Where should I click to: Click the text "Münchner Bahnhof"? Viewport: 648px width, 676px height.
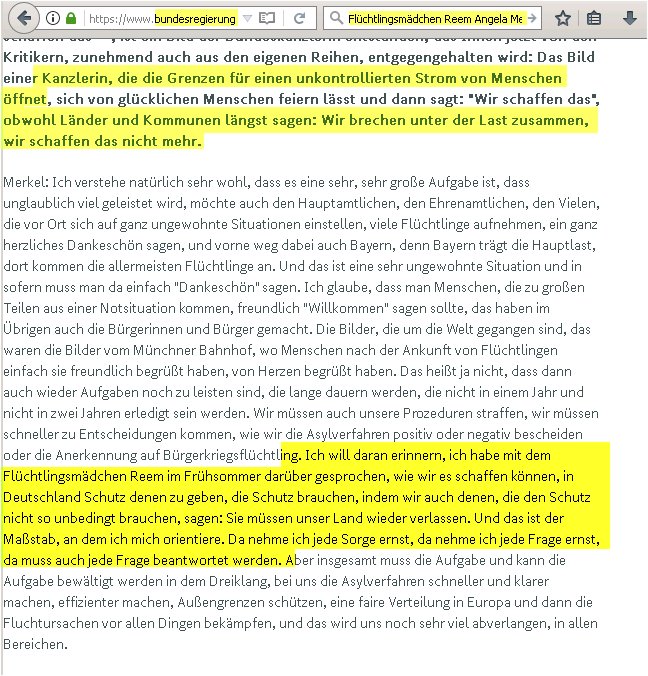coord(193,350)
